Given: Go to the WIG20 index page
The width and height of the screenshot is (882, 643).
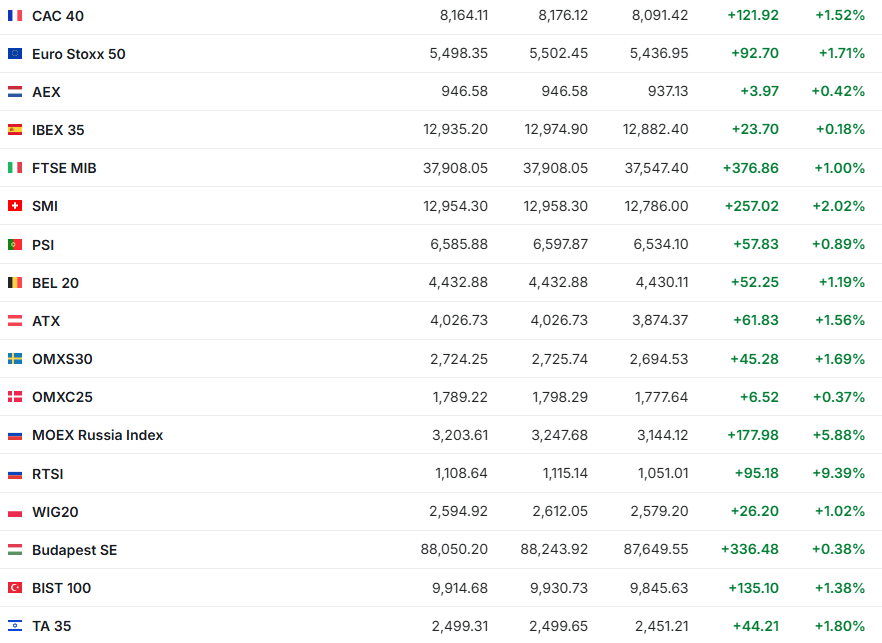Looking at the screenshot, I should (x=55, y=512).
